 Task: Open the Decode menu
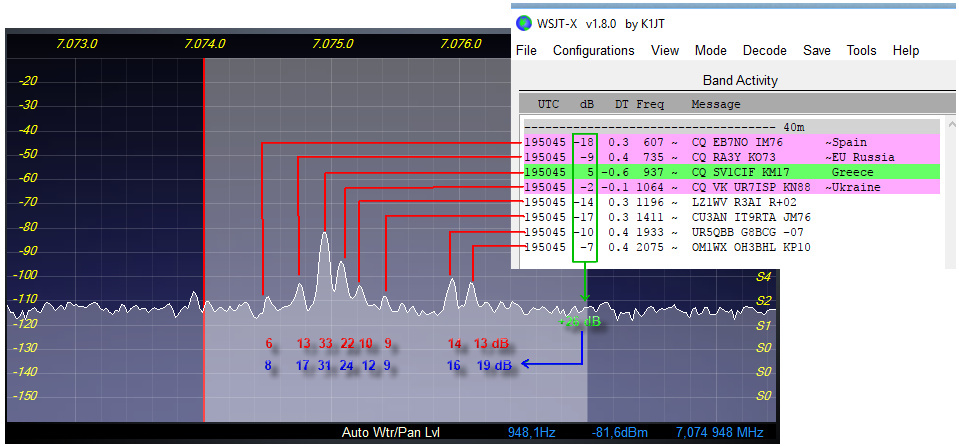tap(764, 50)
